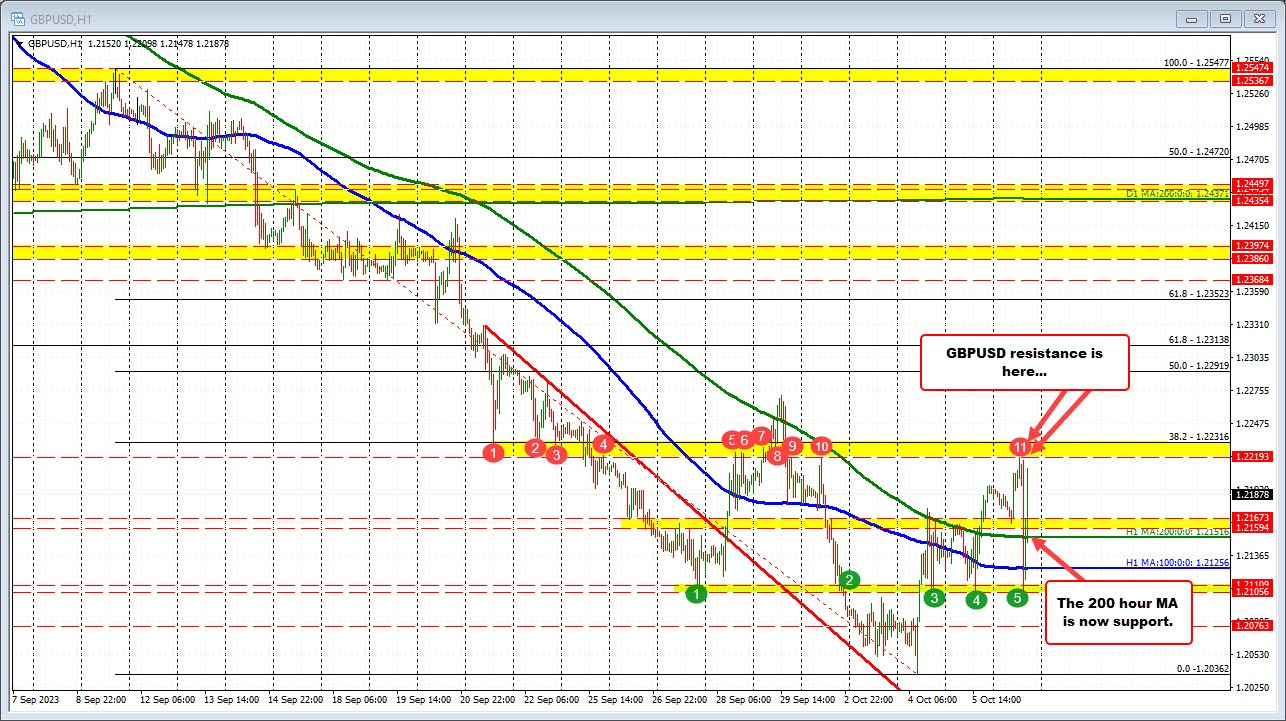
Task: Click the chart icon in the title bar
Action: coord(18,18)
